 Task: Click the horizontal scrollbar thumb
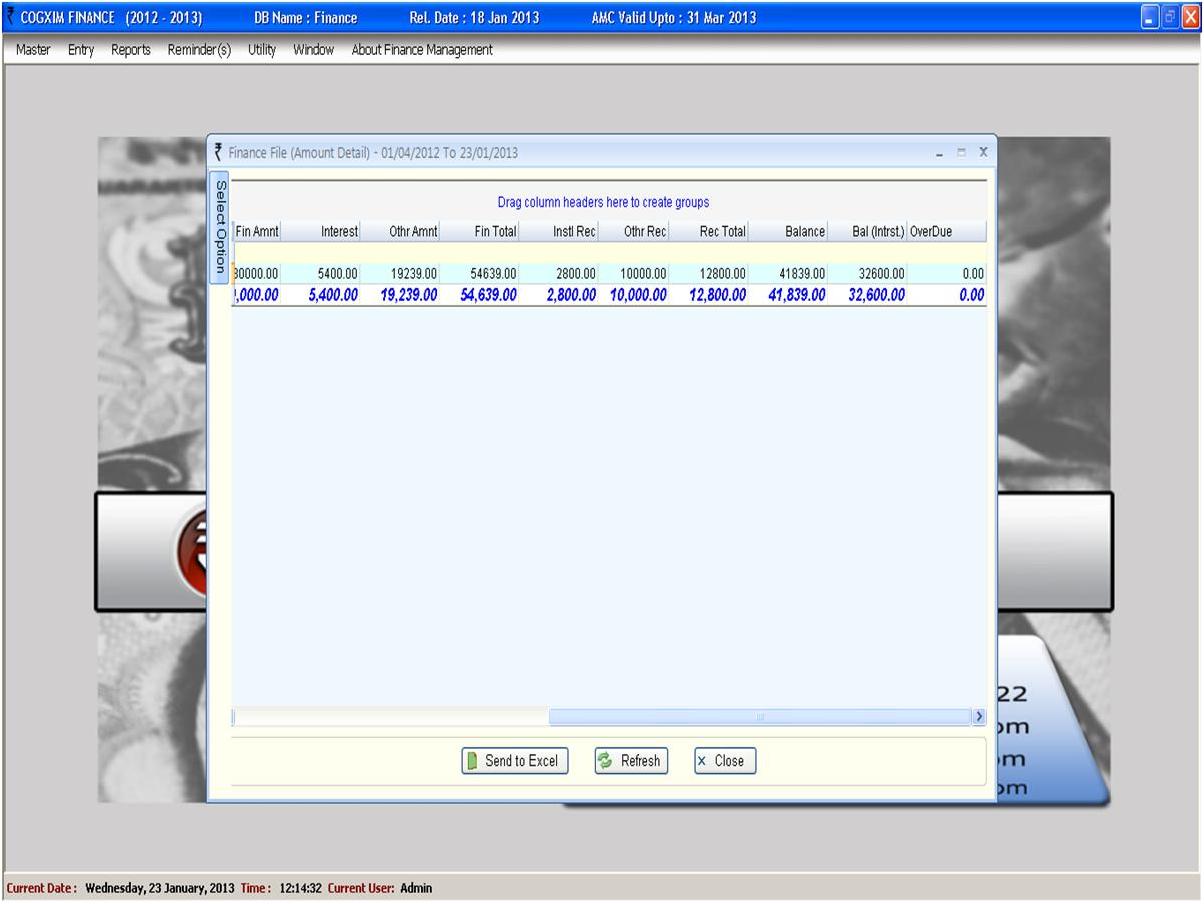pyautogui.click(x=760, y=717)
